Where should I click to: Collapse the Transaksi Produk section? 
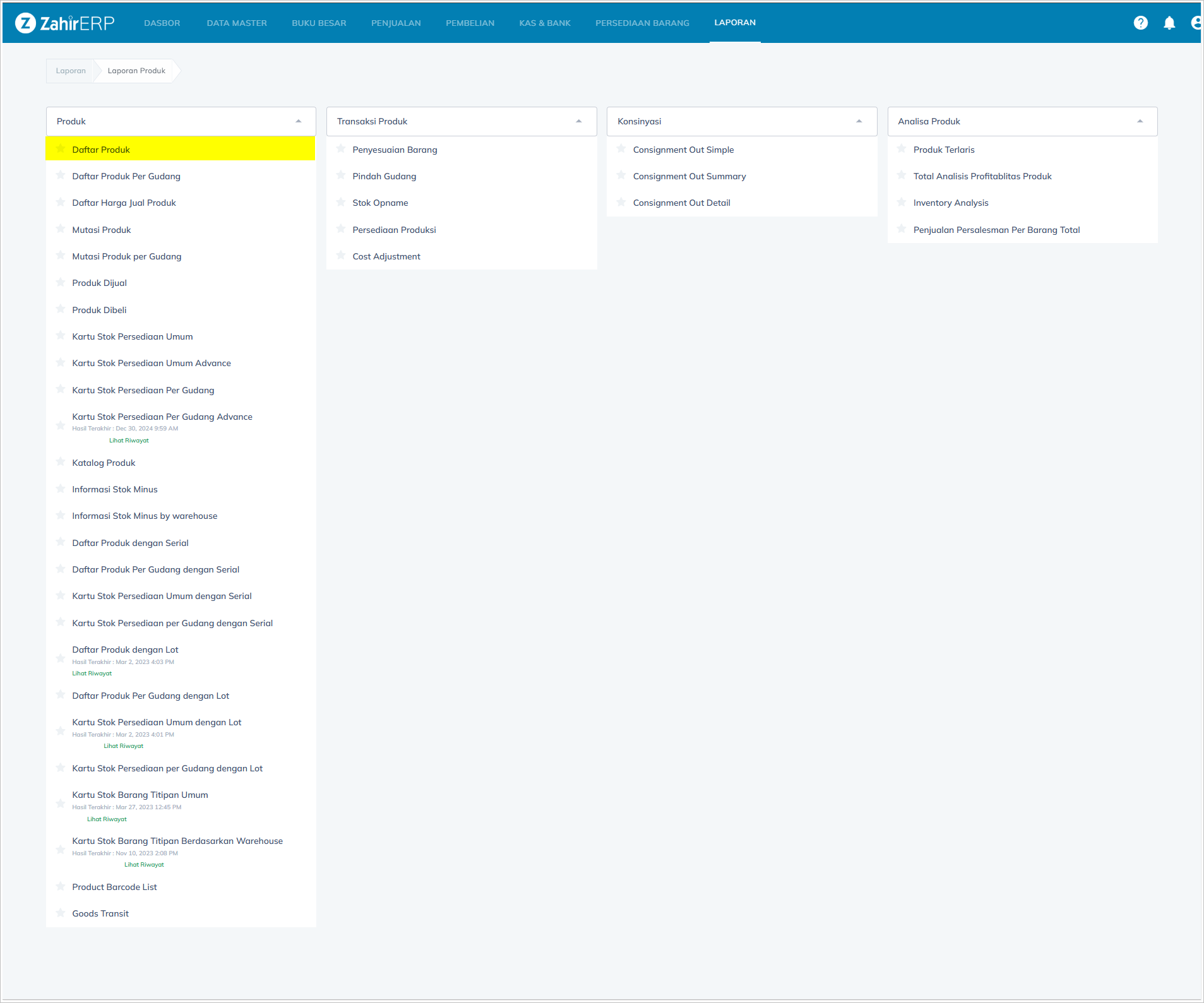pyautogui.click(x=579, y=121)
